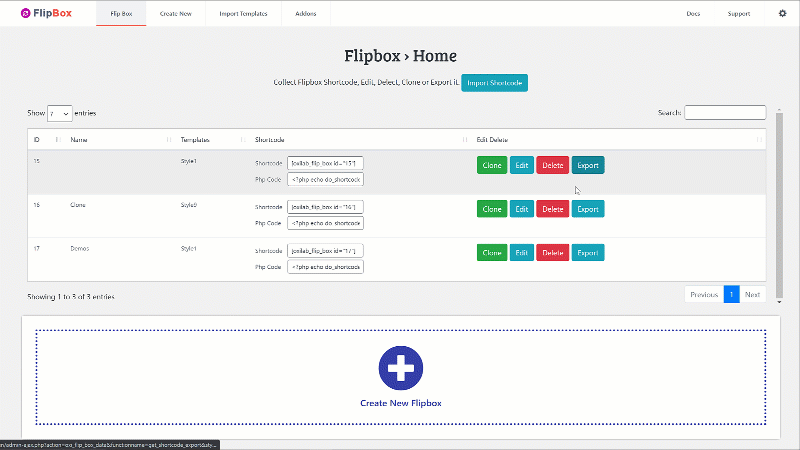The width and height of the screenshot is (800, 450).
Task: Sort by Shortcode column arrows
Action: pos(464,140)
